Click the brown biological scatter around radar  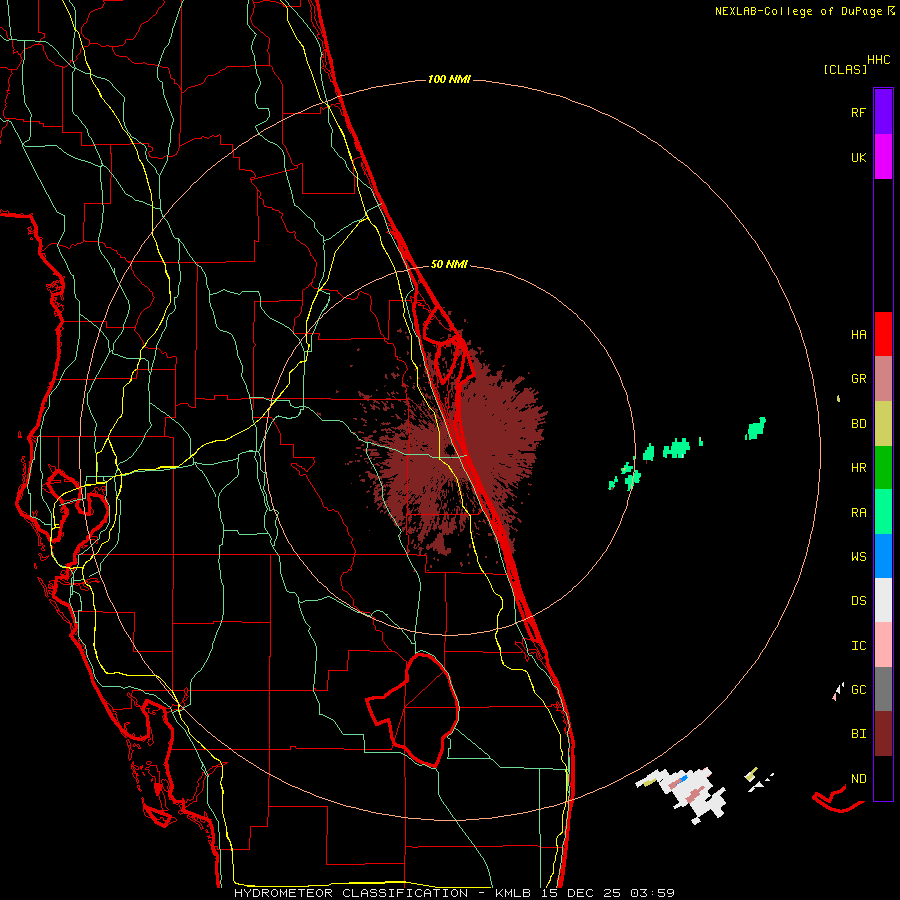click(x=453, y=448)
